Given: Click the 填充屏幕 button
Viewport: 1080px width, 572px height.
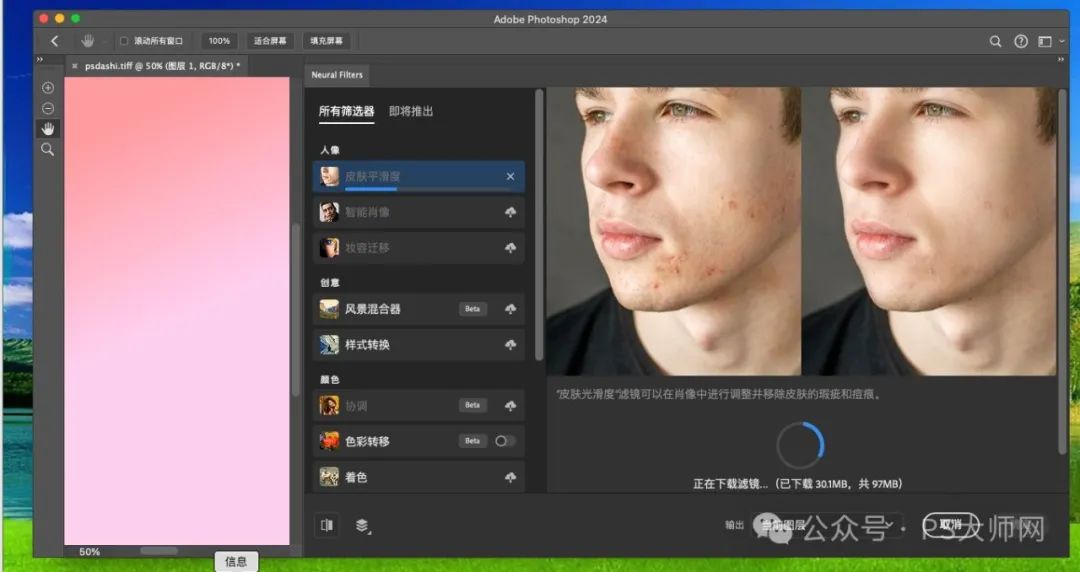Looking at the screenshot, I should click(326, 41).
